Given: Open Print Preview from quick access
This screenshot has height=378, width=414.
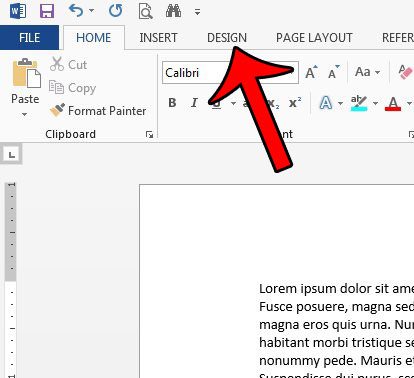Looking at the screenshot, I should 145,11.
